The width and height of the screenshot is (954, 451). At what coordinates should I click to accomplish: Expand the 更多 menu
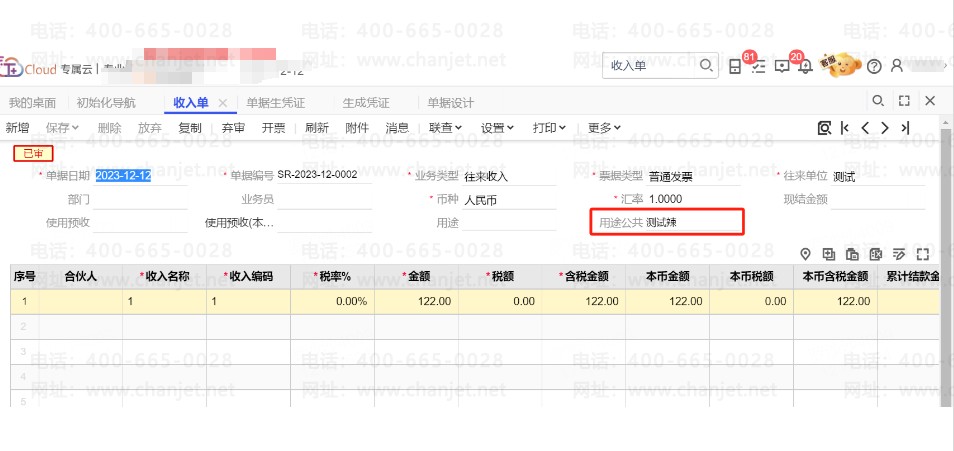pos(604,128)
